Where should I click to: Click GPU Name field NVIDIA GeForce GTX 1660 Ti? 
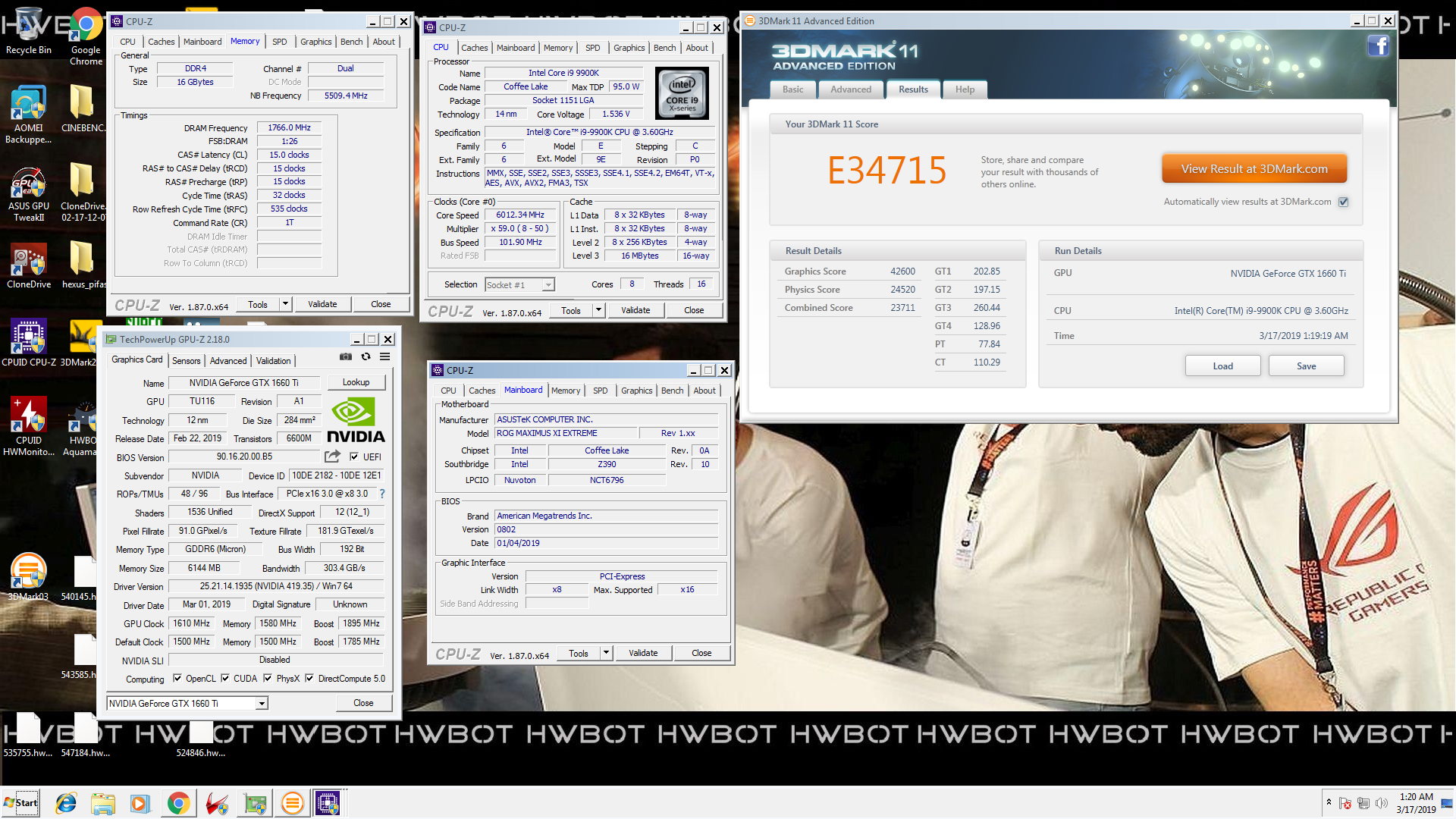tap(243, 383)
